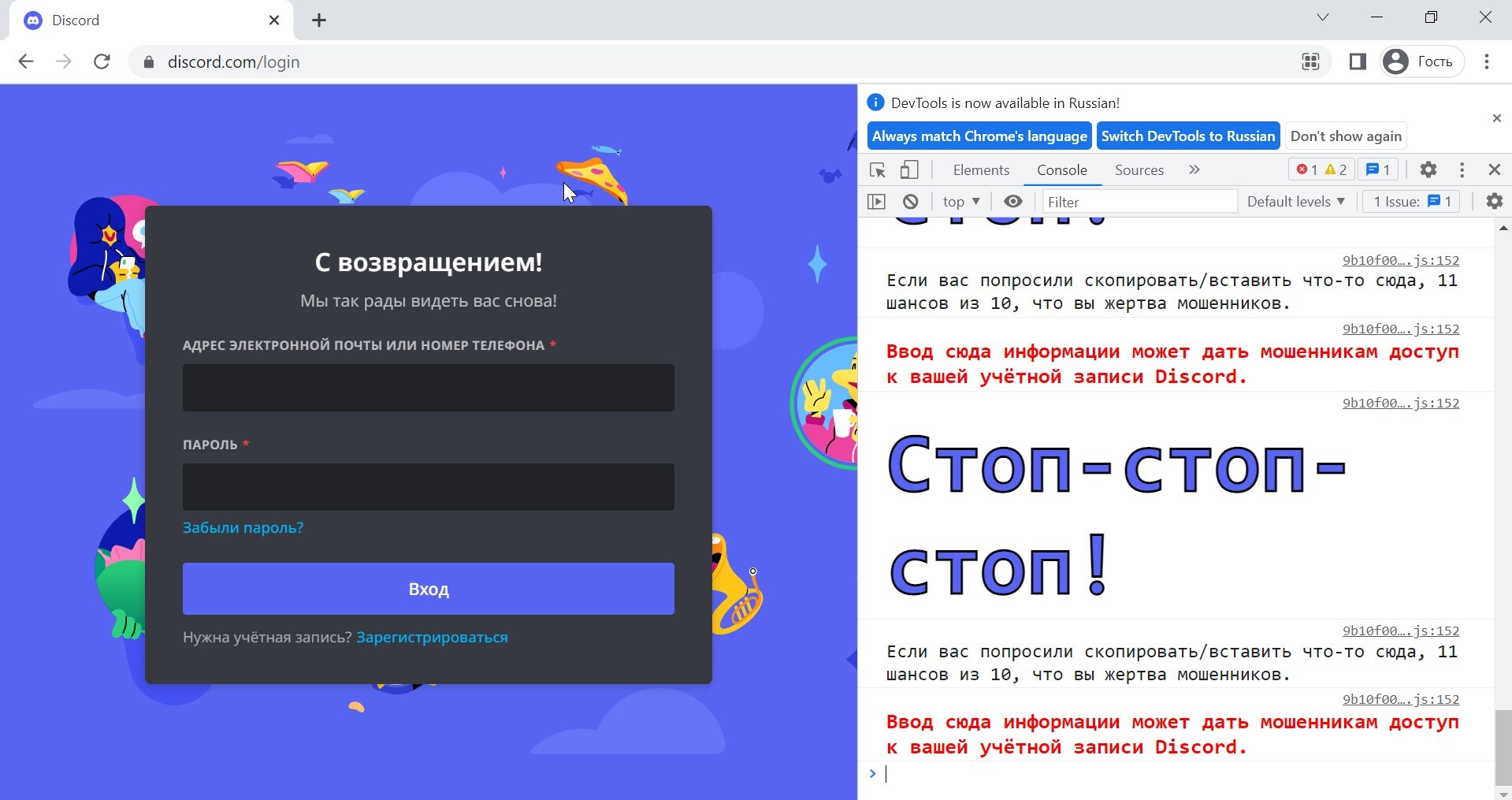This screenshot has height=800, width=1512.
Task: Click 'Нужна учётная запись?' text
Action: tap(267, 638)
